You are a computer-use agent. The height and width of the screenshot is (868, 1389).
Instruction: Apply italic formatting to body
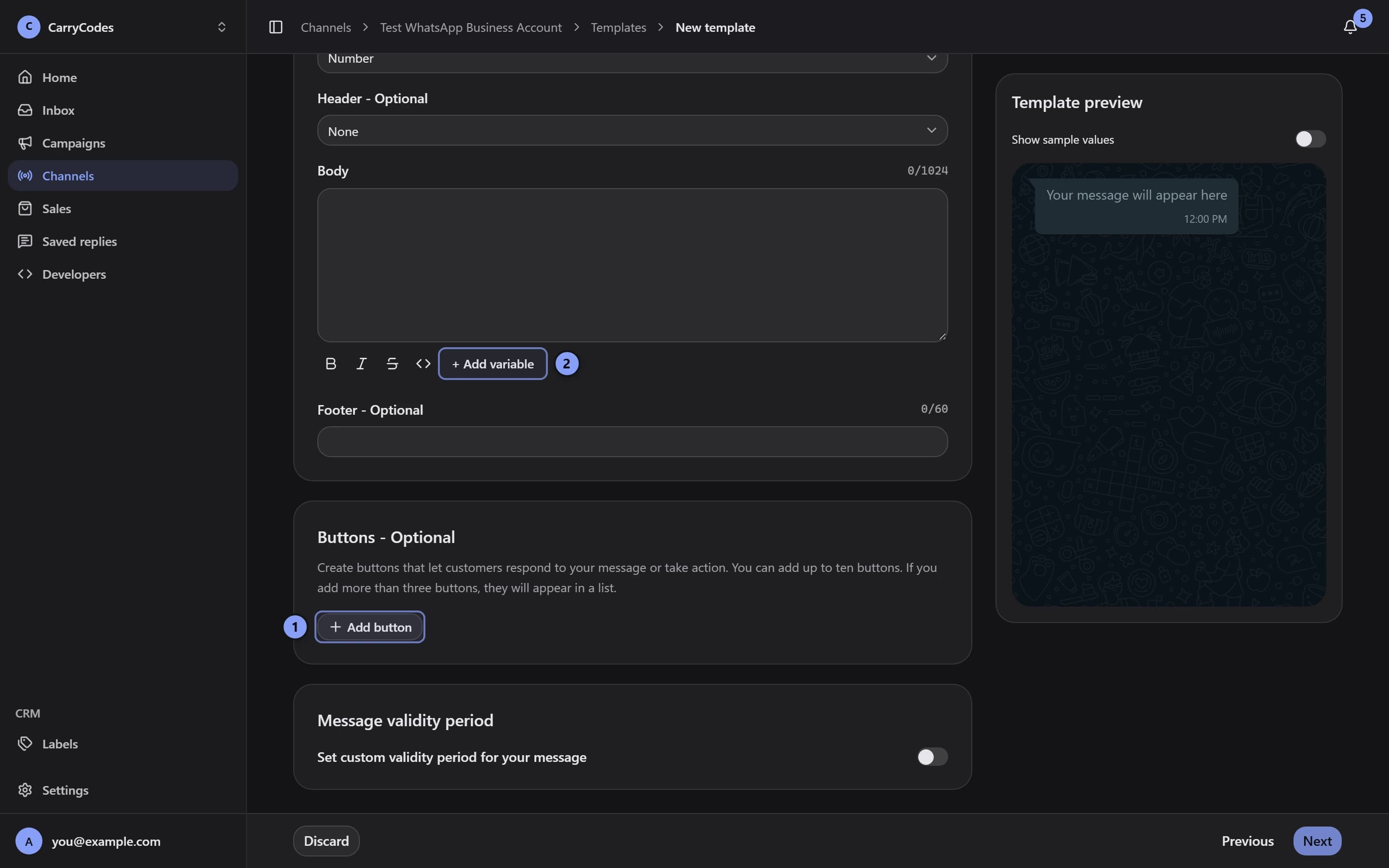362,364
